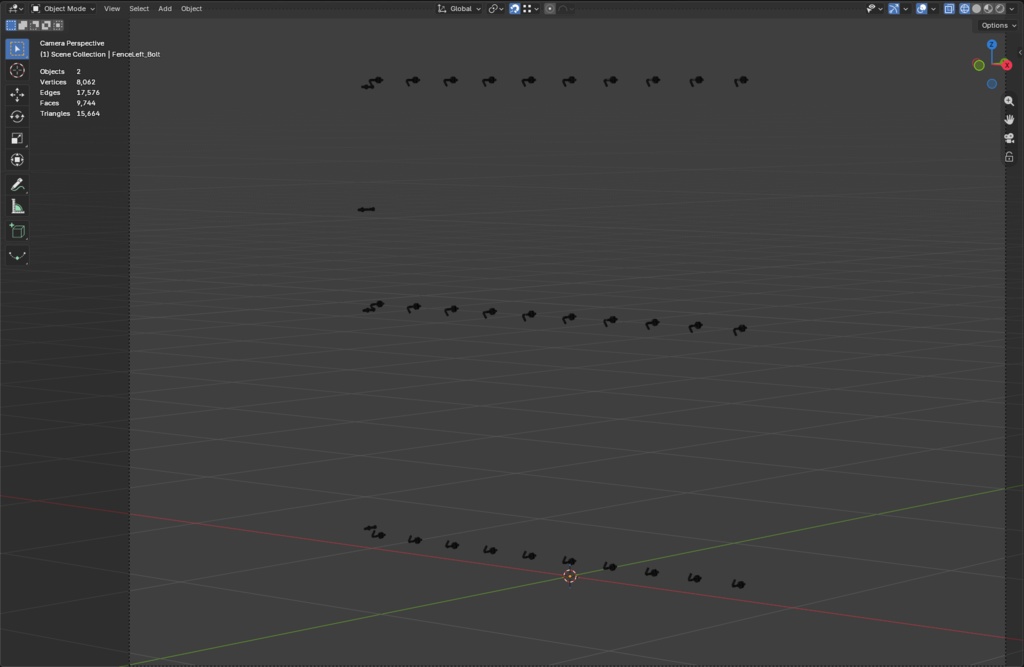Open the Options dropdown
1024x667 pixels.
click(x=999, y=25)
